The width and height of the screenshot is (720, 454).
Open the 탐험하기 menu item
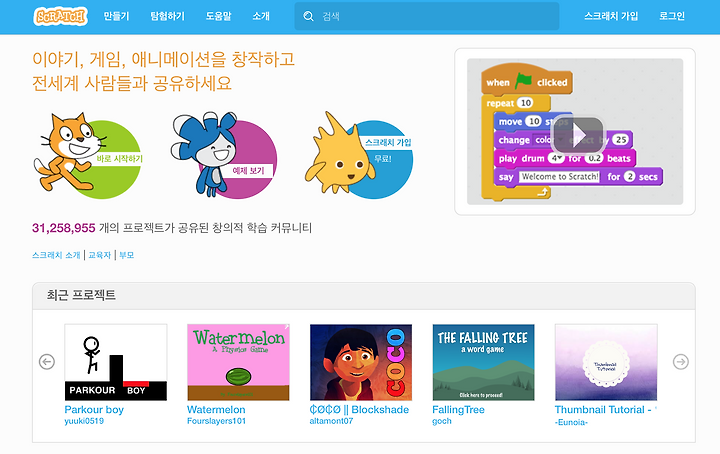(x=168, y=17)
